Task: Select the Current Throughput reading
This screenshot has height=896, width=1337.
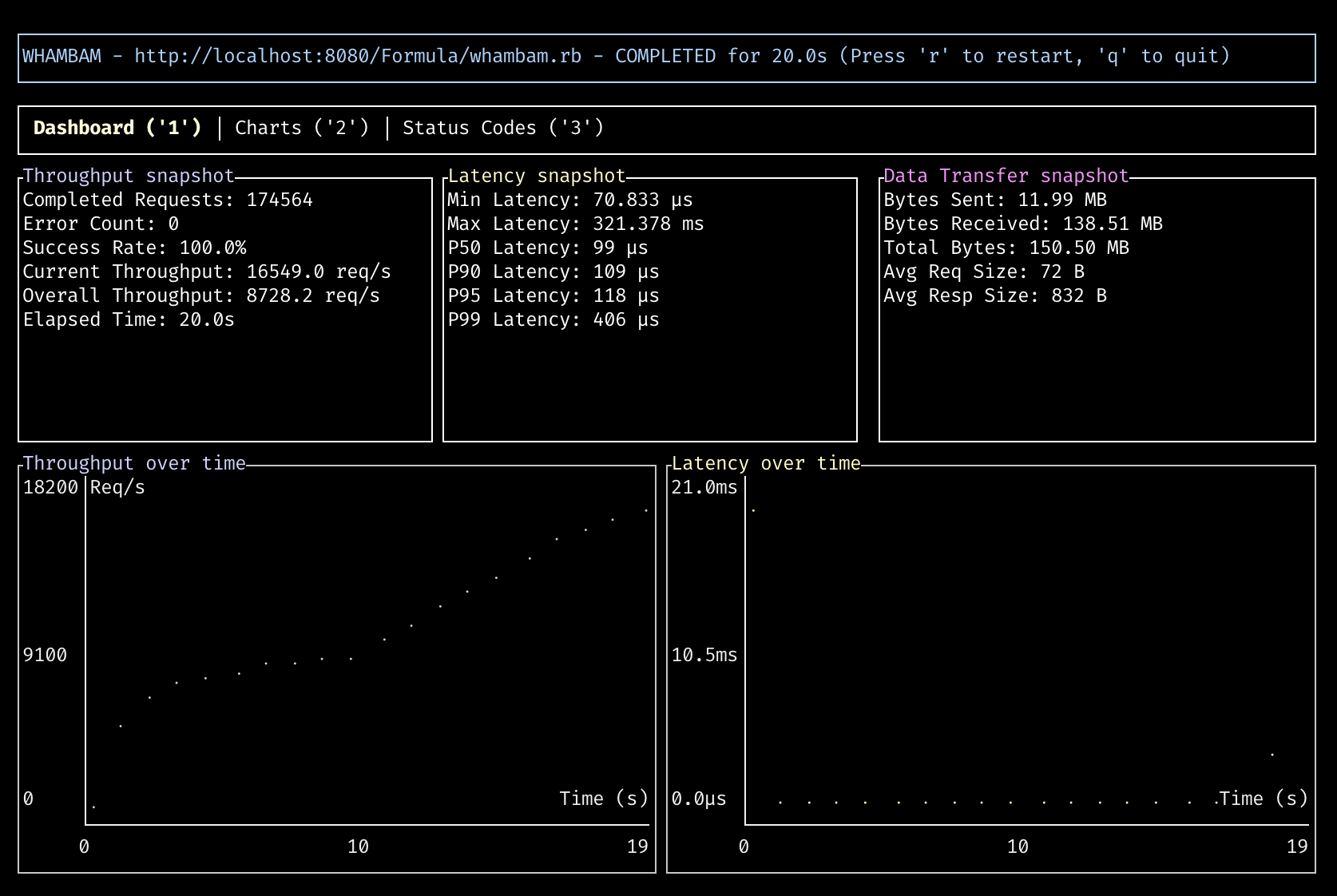Action: pyautogui.click(x=207, y=272)
